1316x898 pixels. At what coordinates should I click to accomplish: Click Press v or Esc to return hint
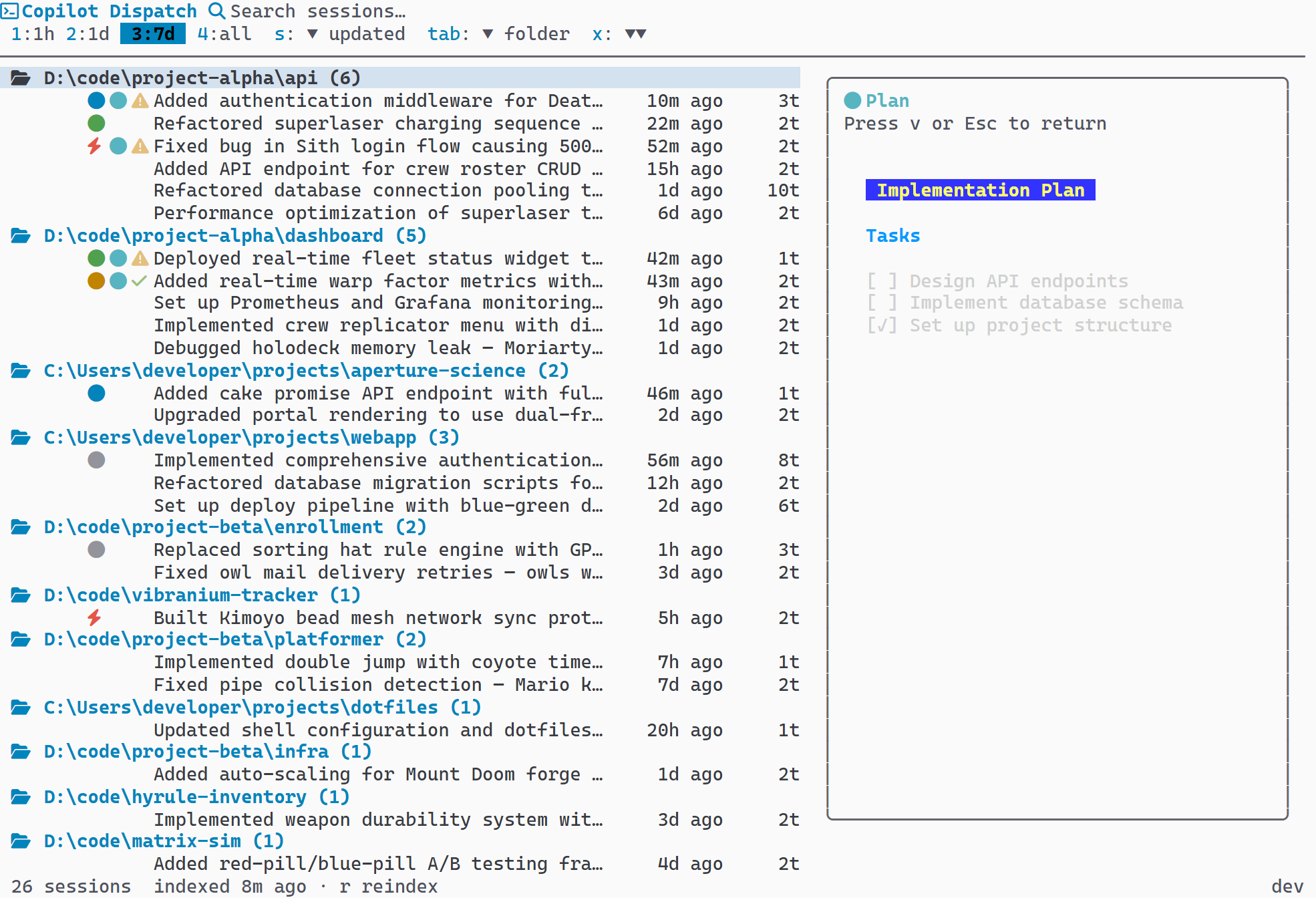coord(975,124)
